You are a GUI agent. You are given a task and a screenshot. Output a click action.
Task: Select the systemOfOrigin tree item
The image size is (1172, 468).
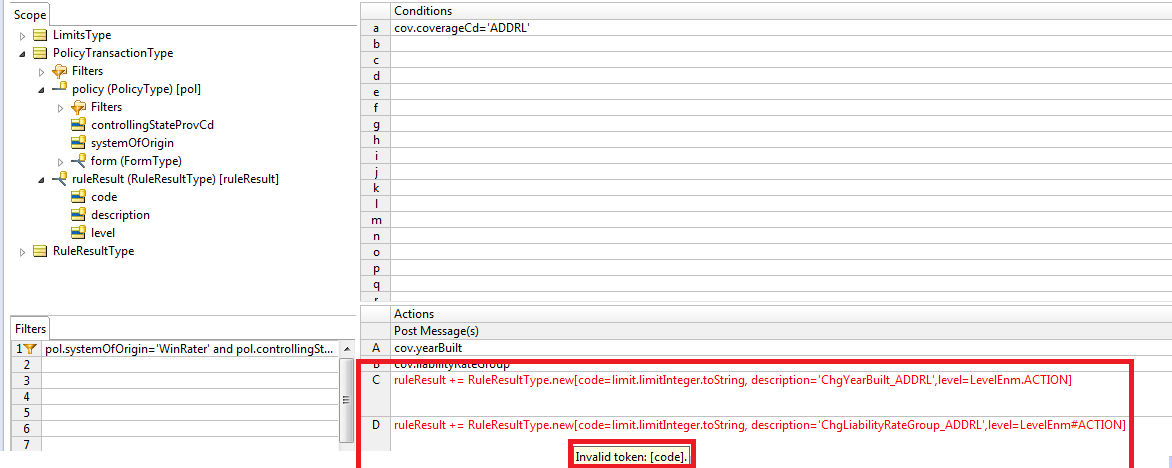(132, 143)
